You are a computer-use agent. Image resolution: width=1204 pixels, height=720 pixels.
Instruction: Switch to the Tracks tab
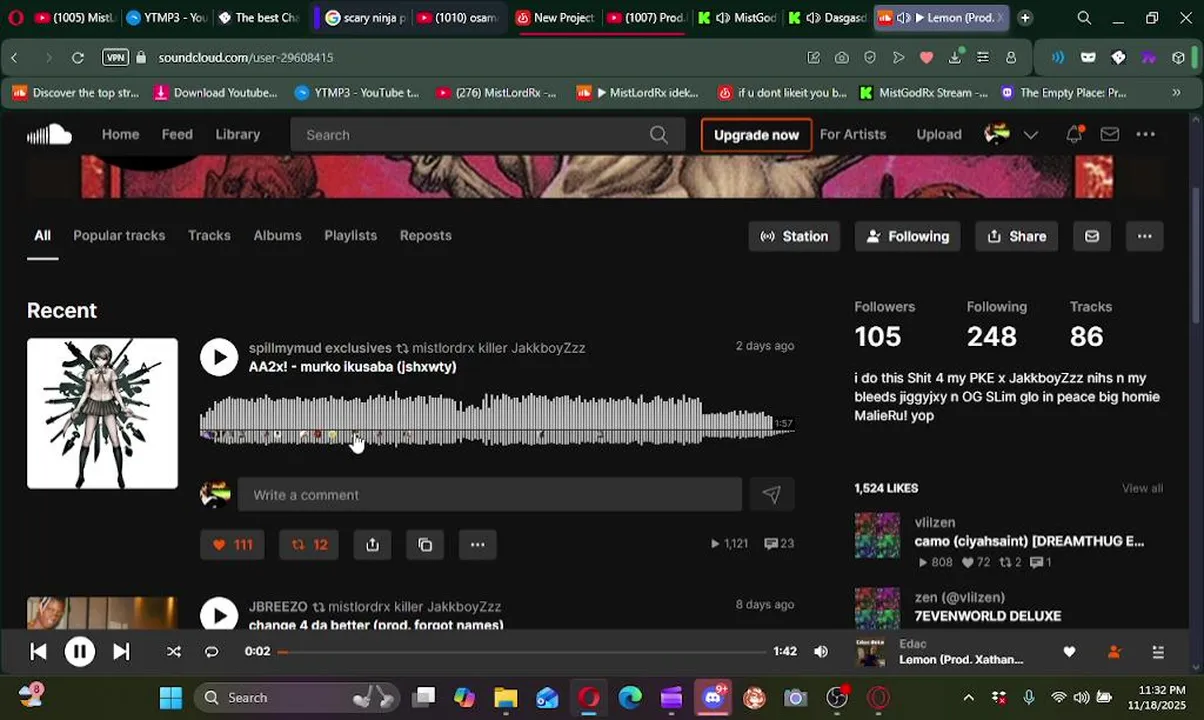[x=209, y=236]
